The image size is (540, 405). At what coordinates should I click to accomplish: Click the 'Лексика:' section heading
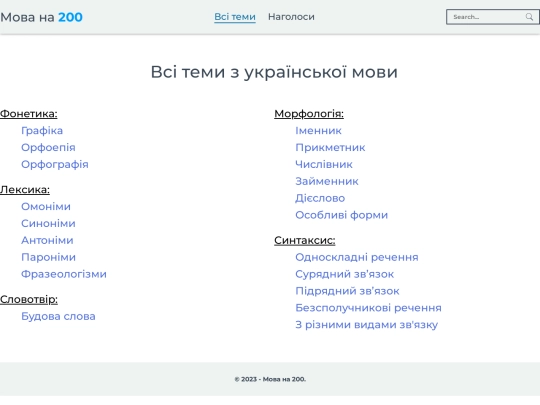25,189
